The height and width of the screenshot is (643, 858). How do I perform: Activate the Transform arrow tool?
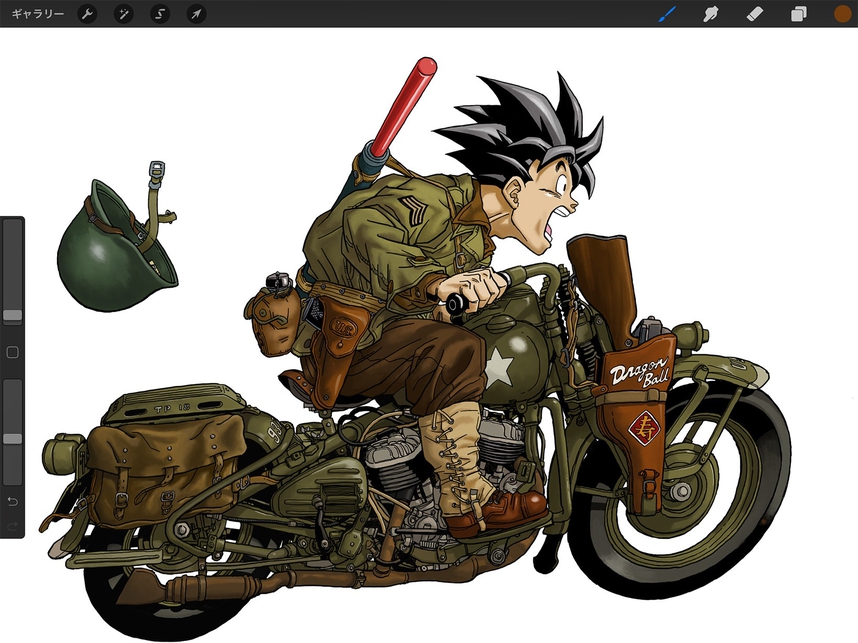click(x=196, y=14)
